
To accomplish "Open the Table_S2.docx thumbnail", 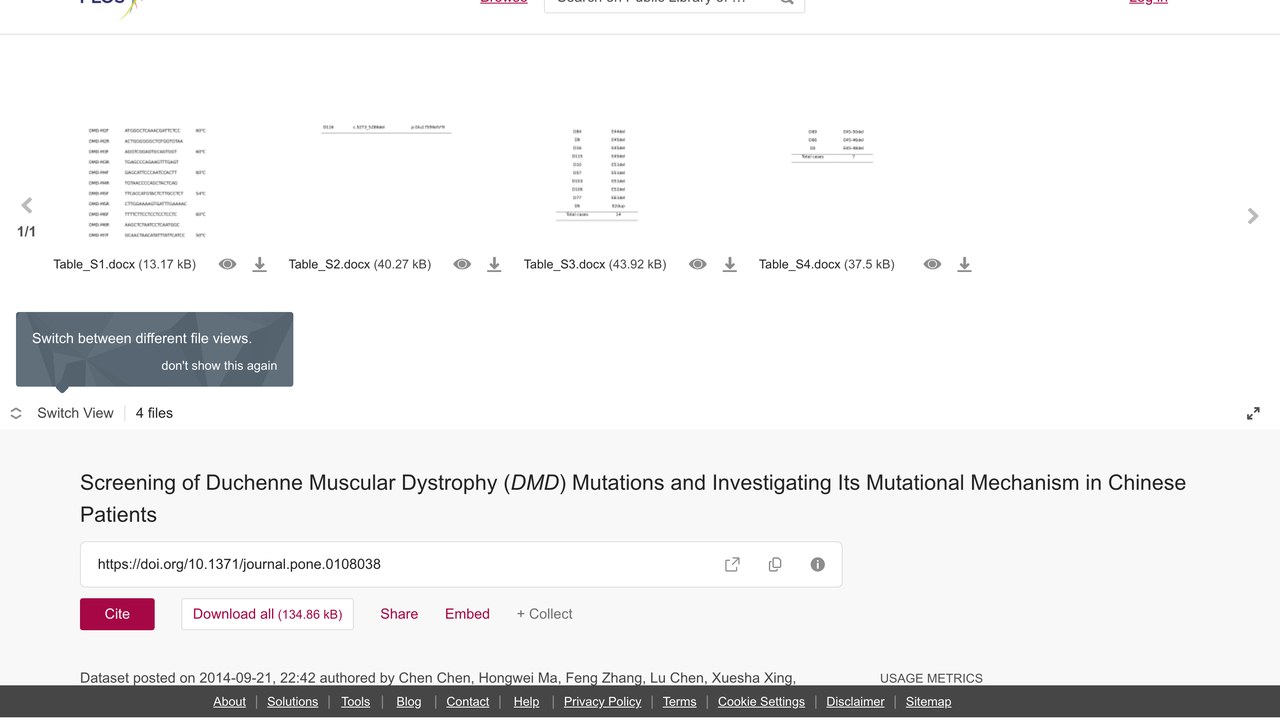I will pyautogui.click(x=386, y=128).
